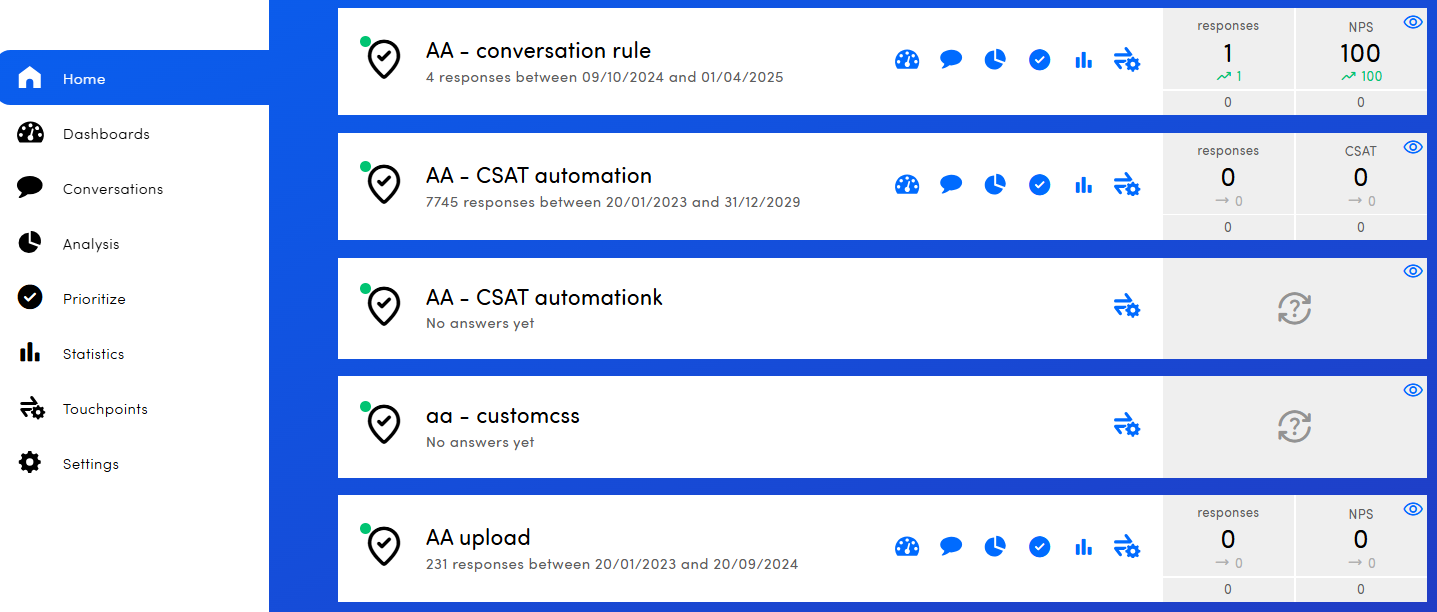The width and height of the screenshot is (1437, 612).
Task: Toggle visibility eye for AA - conversation rule
Action: coord(1413,22)
